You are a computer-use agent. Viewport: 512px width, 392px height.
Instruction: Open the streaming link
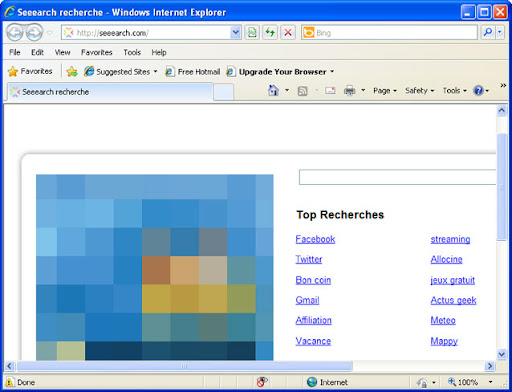click(x=450, y=239)
